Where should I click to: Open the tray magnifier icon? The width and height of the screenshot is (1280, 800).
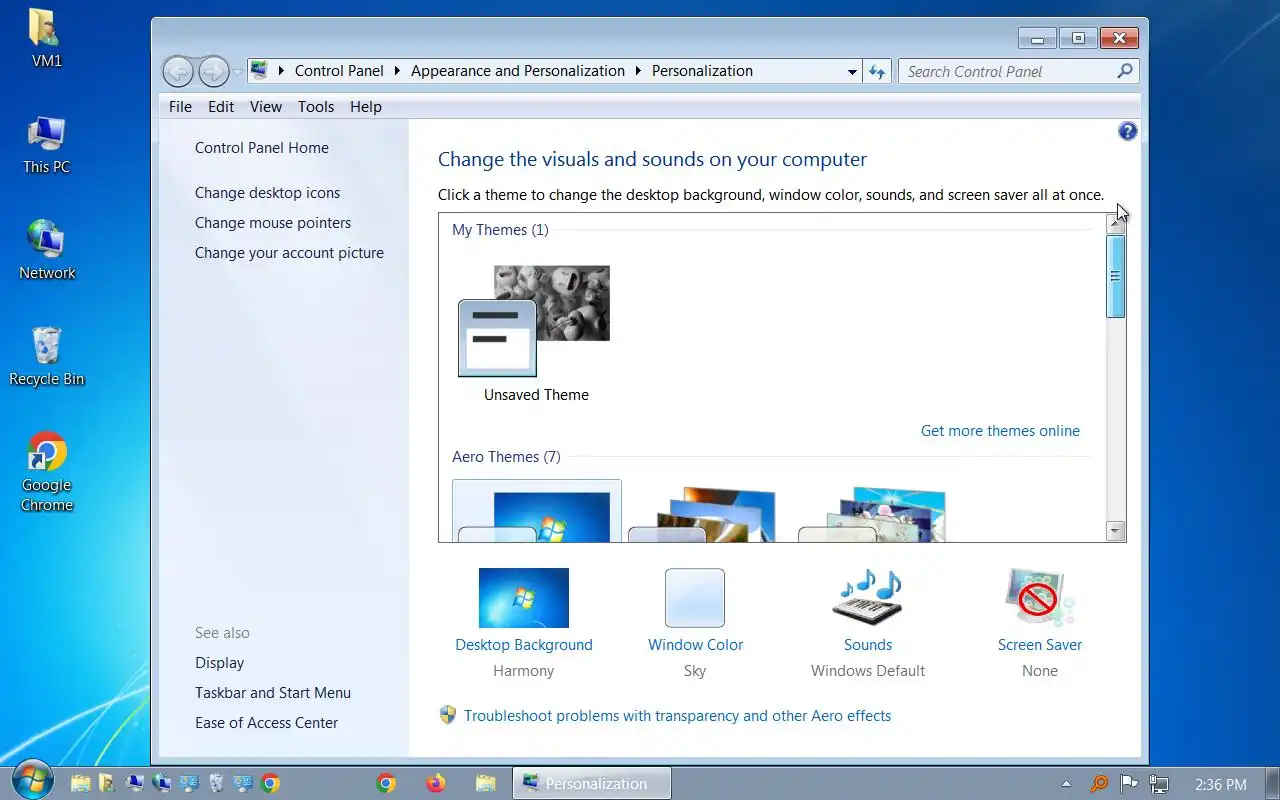(1098, 784)
